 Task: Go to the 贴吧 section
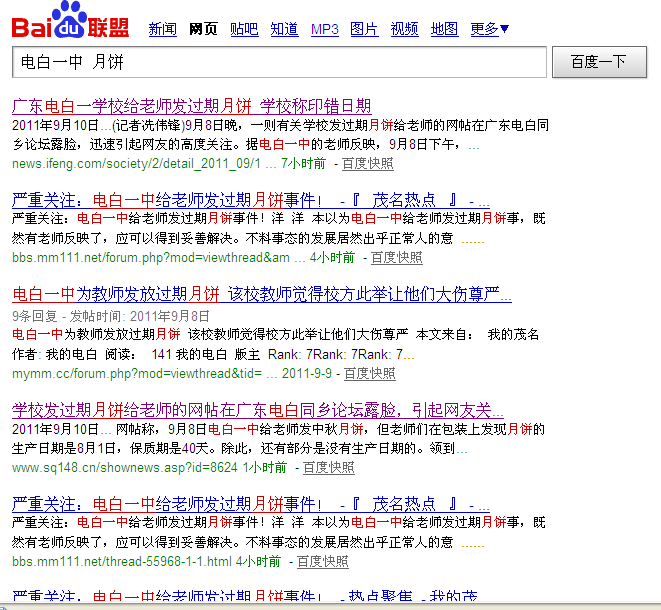point(244,29)
